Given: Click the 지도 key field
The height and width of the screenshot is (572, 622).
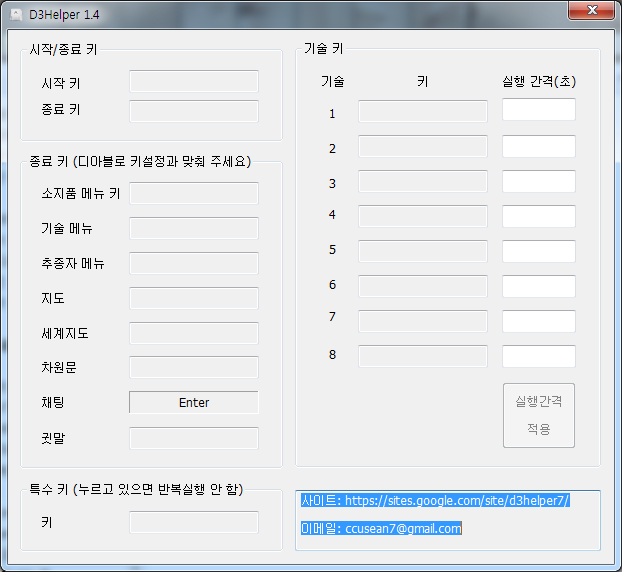Looking at the screenshot, I should (x=194, y=298).
